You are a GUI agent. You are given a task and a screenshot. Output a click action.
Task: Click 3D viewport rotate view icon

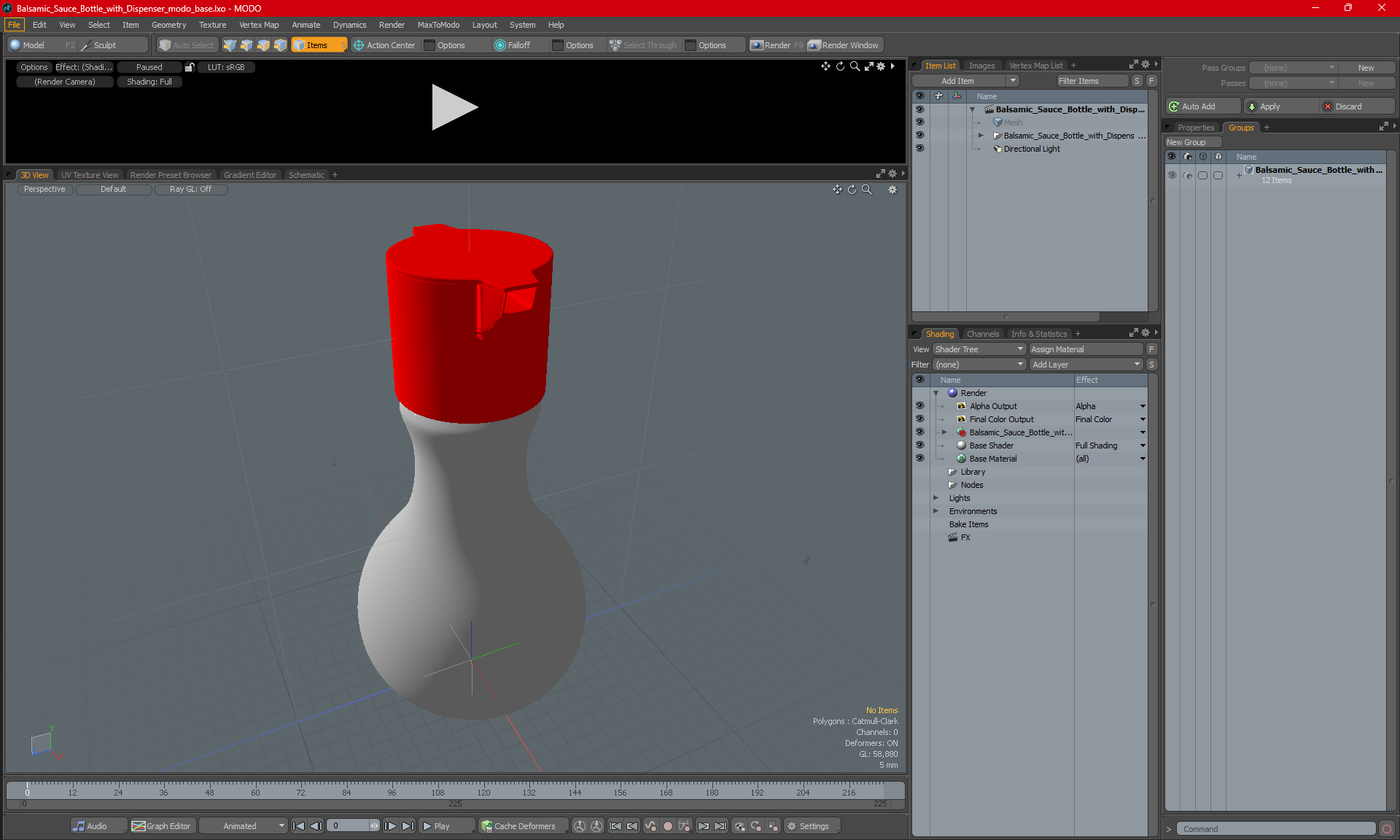(x=852, y=190)
